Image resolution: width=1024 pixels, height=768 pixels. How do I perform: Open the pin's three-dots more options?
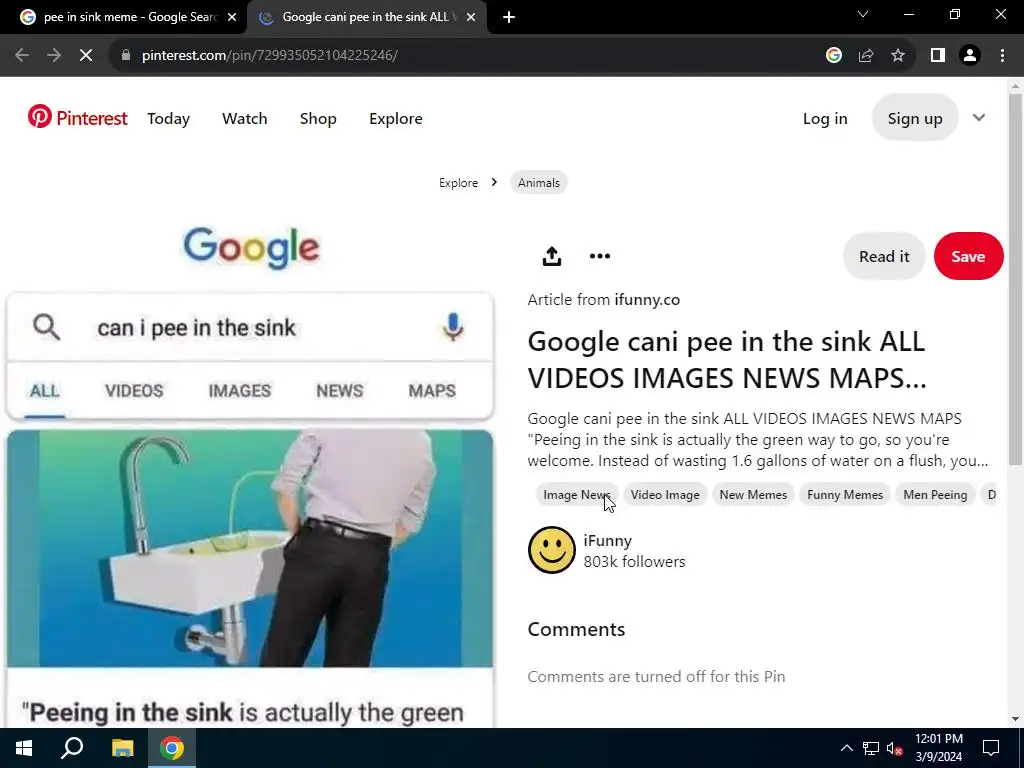600,256
